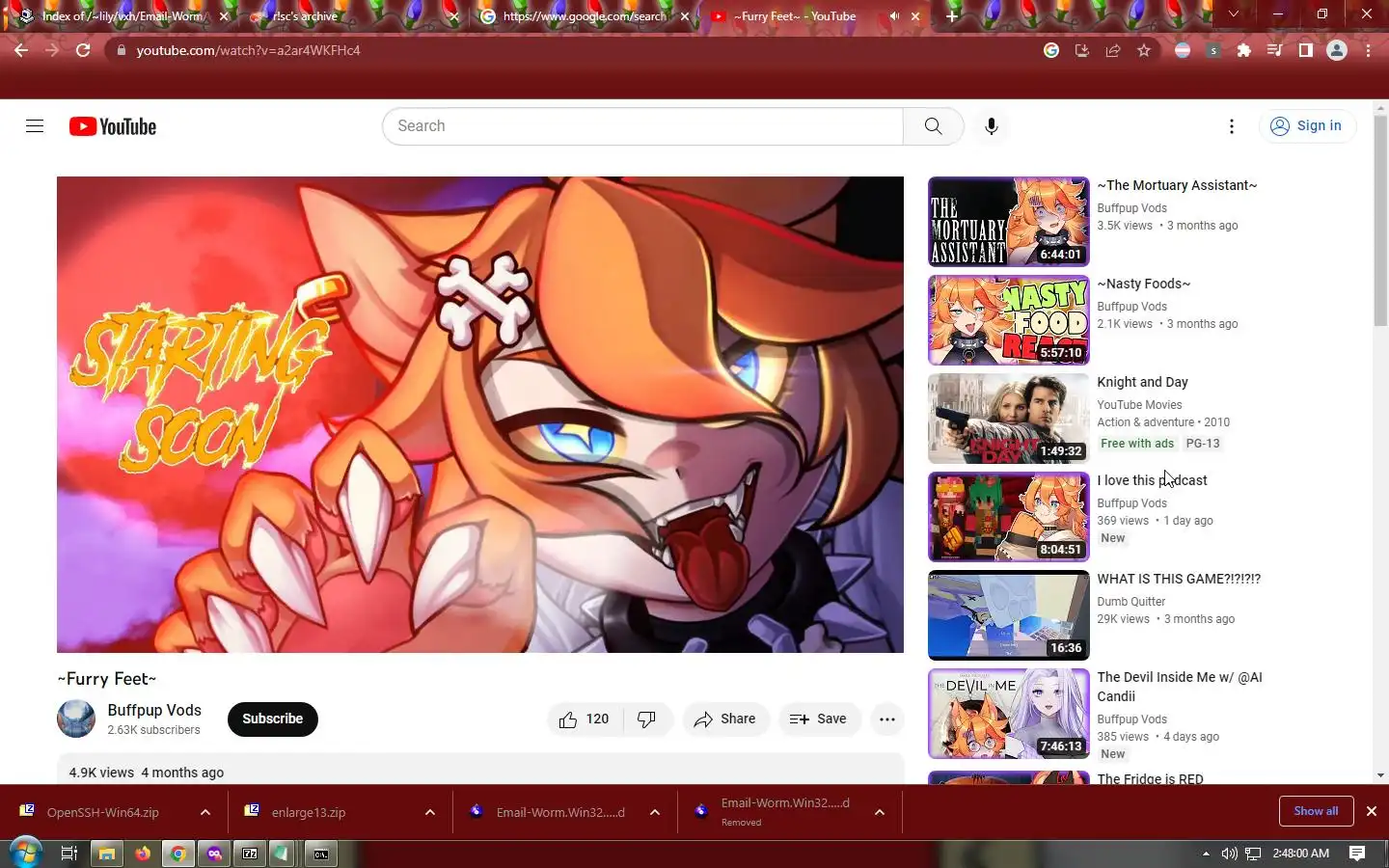The width and height of the screenshot is (1389, 868).
Task: Open WHAT IS THIS GAME video thumbnail
Action: click(x=1009, y=615)
